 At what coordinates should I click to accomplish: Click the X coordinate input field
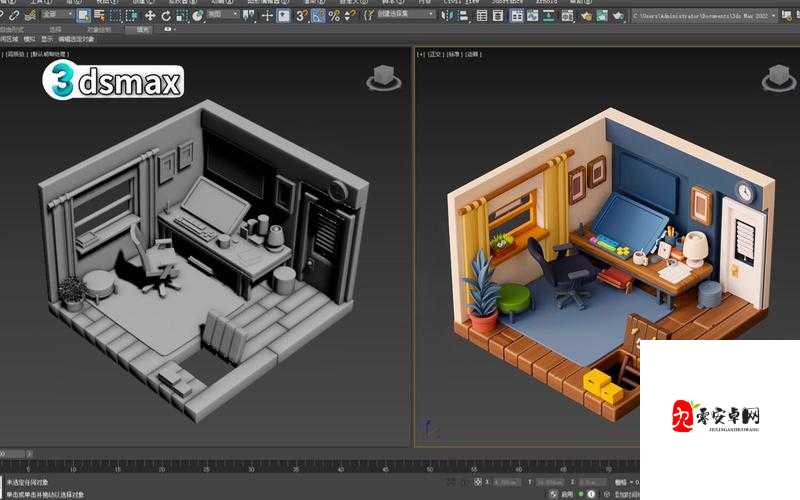(506, 482)
